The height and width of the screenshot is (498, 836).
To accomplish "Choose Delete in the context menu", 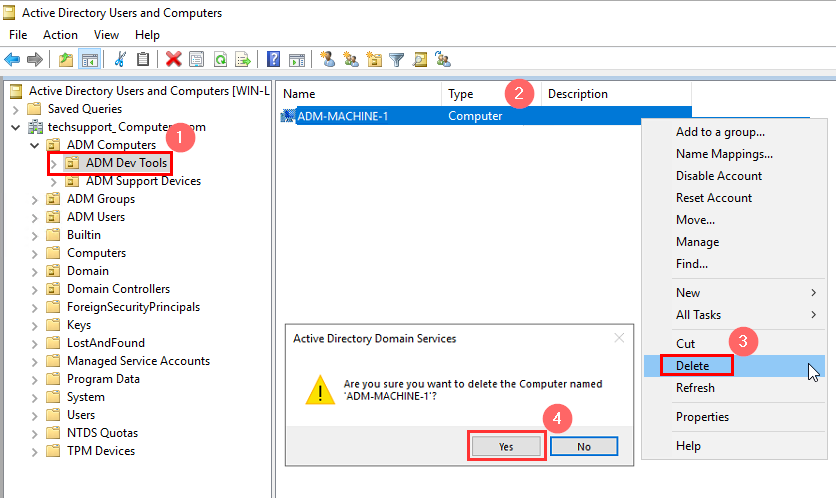I will click(692, 366).
